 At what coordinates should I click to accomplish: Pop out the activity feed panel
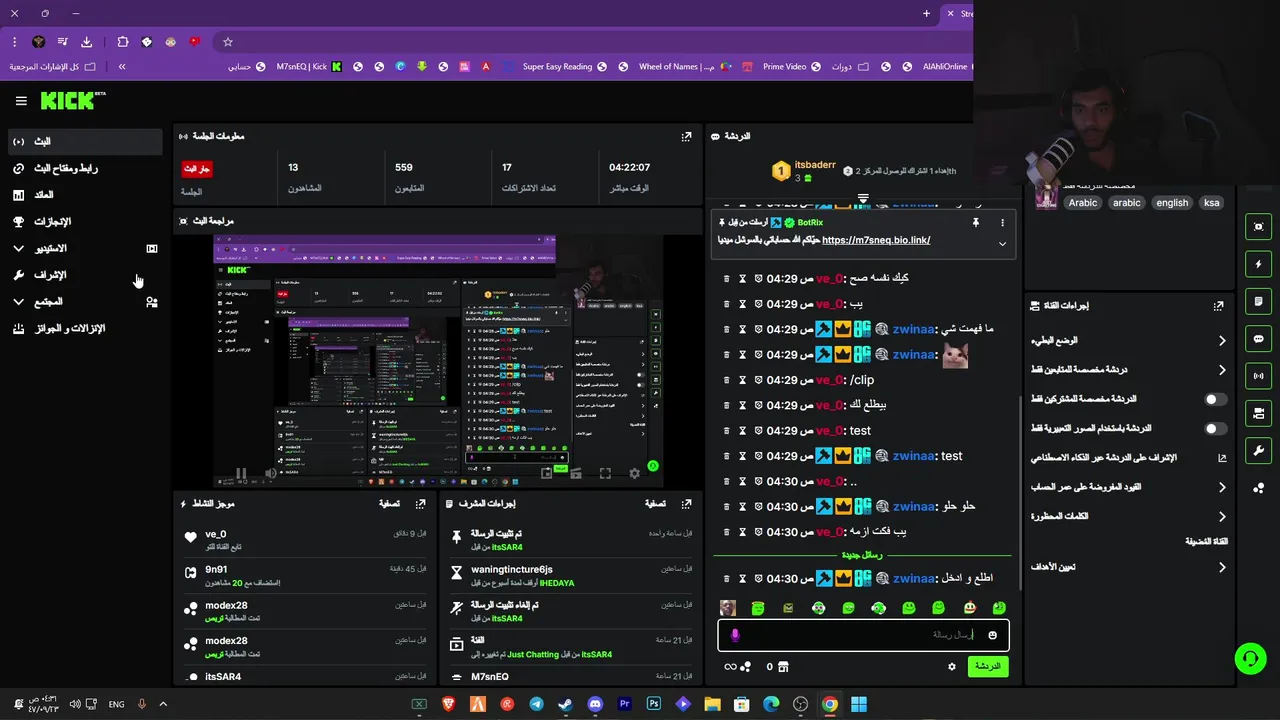coord(420,504)
